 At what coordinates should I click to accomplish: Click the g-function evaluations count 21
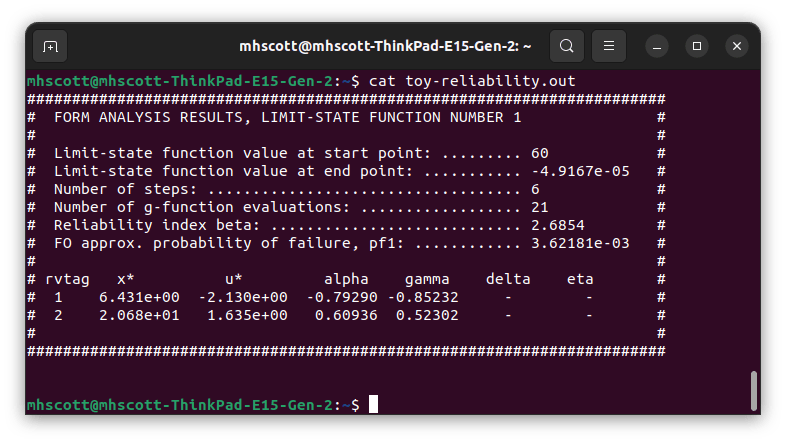coord(540,207)
